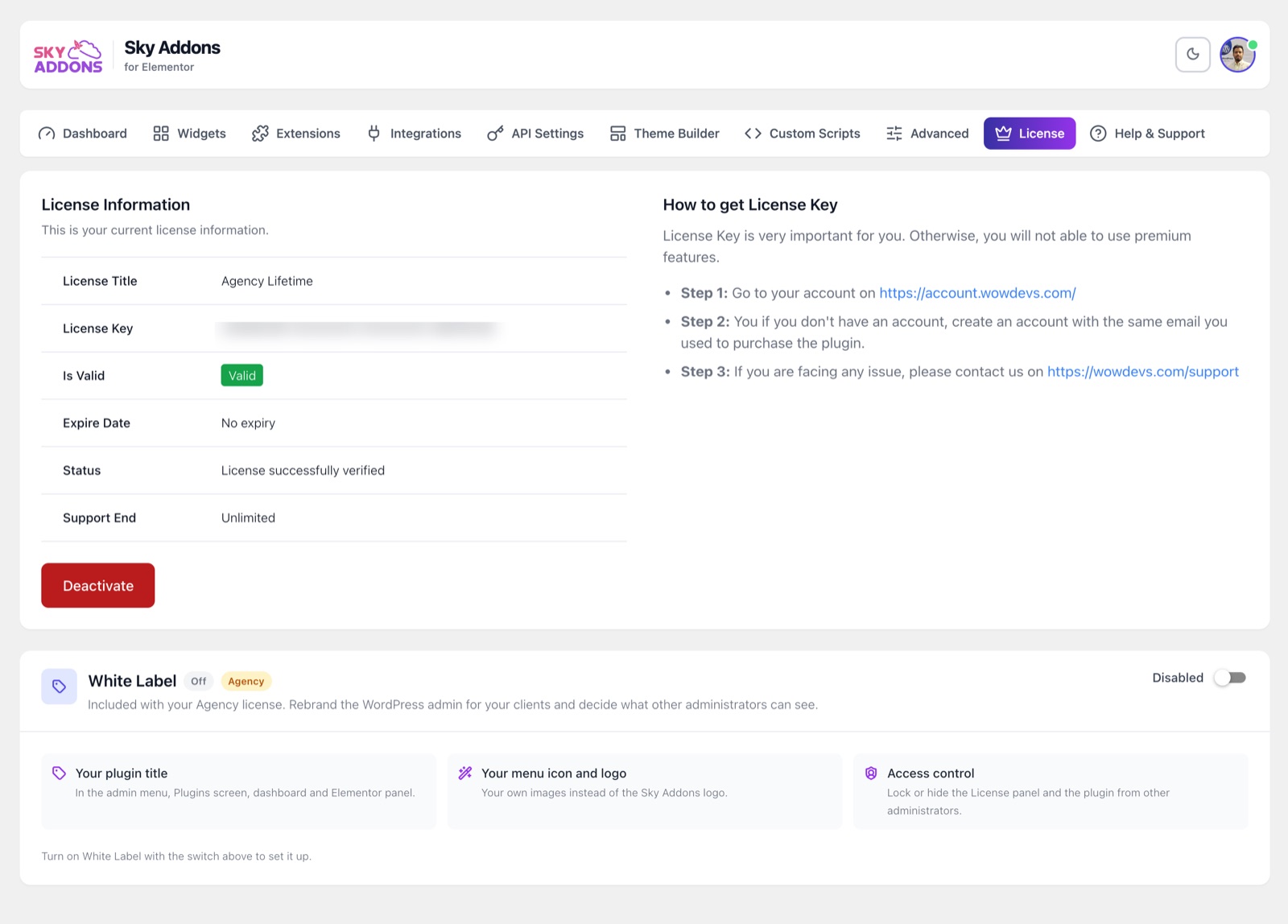The height and width of the screenshot is (924, 1288).
Task: Open the Help & Support tab
Action: [1148, 134]
